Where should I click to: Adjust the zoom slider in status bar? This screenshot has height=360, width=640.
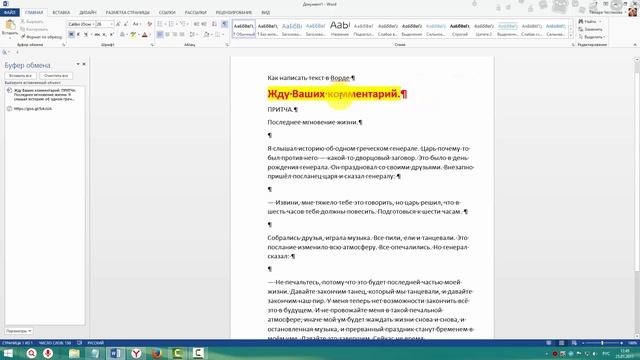point(602,343)
